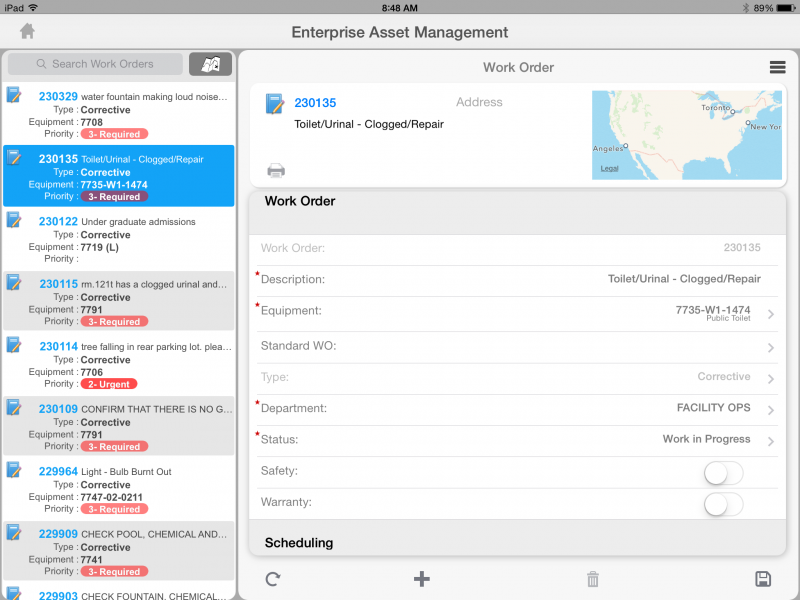800x600 pixels.
Task: Tap the work order icon beside 229964
Action: (14, 469)
